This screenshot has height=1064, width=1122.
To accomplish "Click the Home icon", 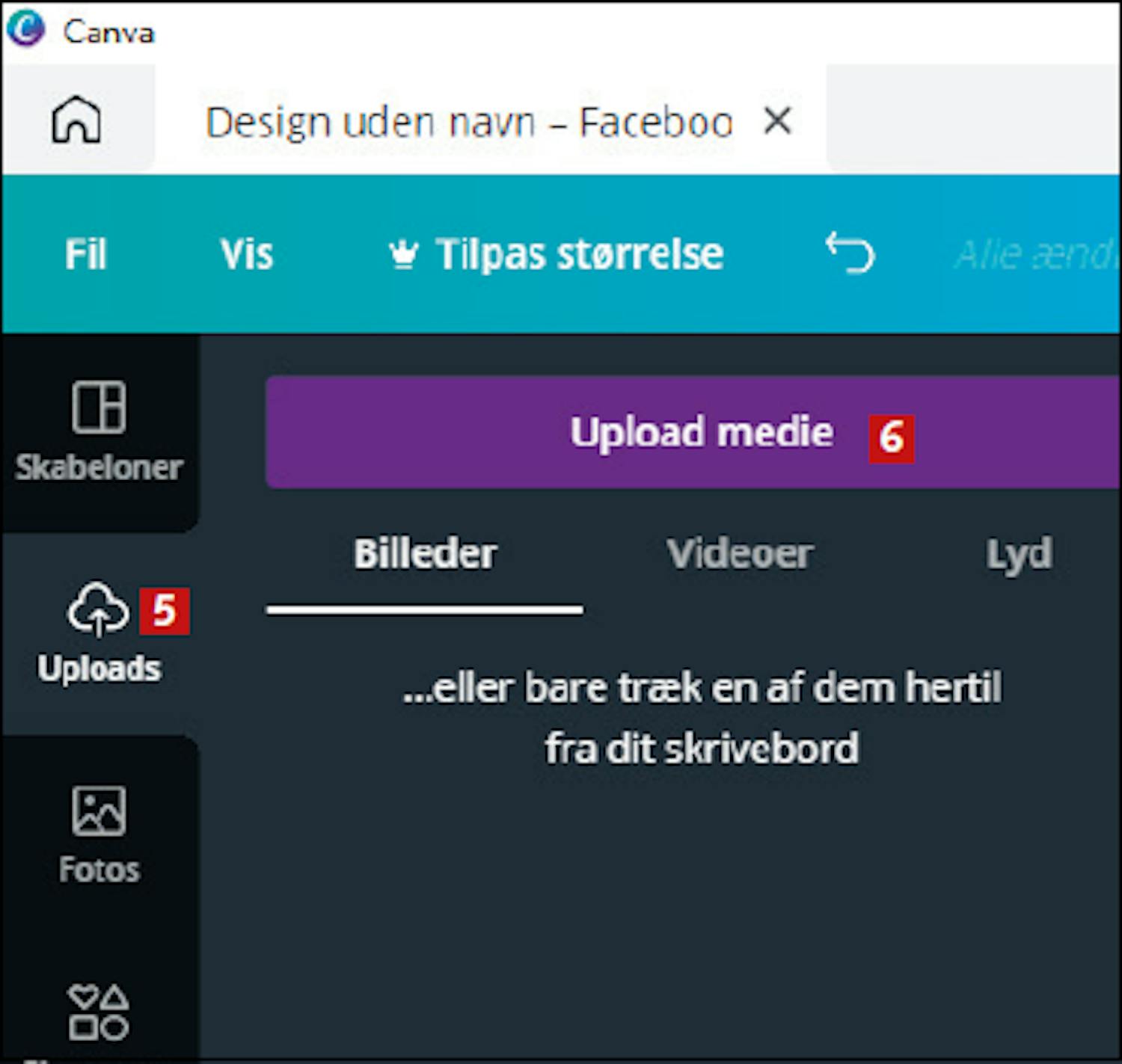I will (x=76, y=120).
